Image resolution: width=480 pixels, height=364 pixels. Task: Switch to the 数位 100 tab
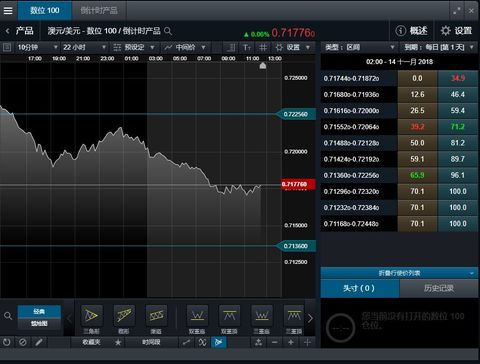(45, 10)
